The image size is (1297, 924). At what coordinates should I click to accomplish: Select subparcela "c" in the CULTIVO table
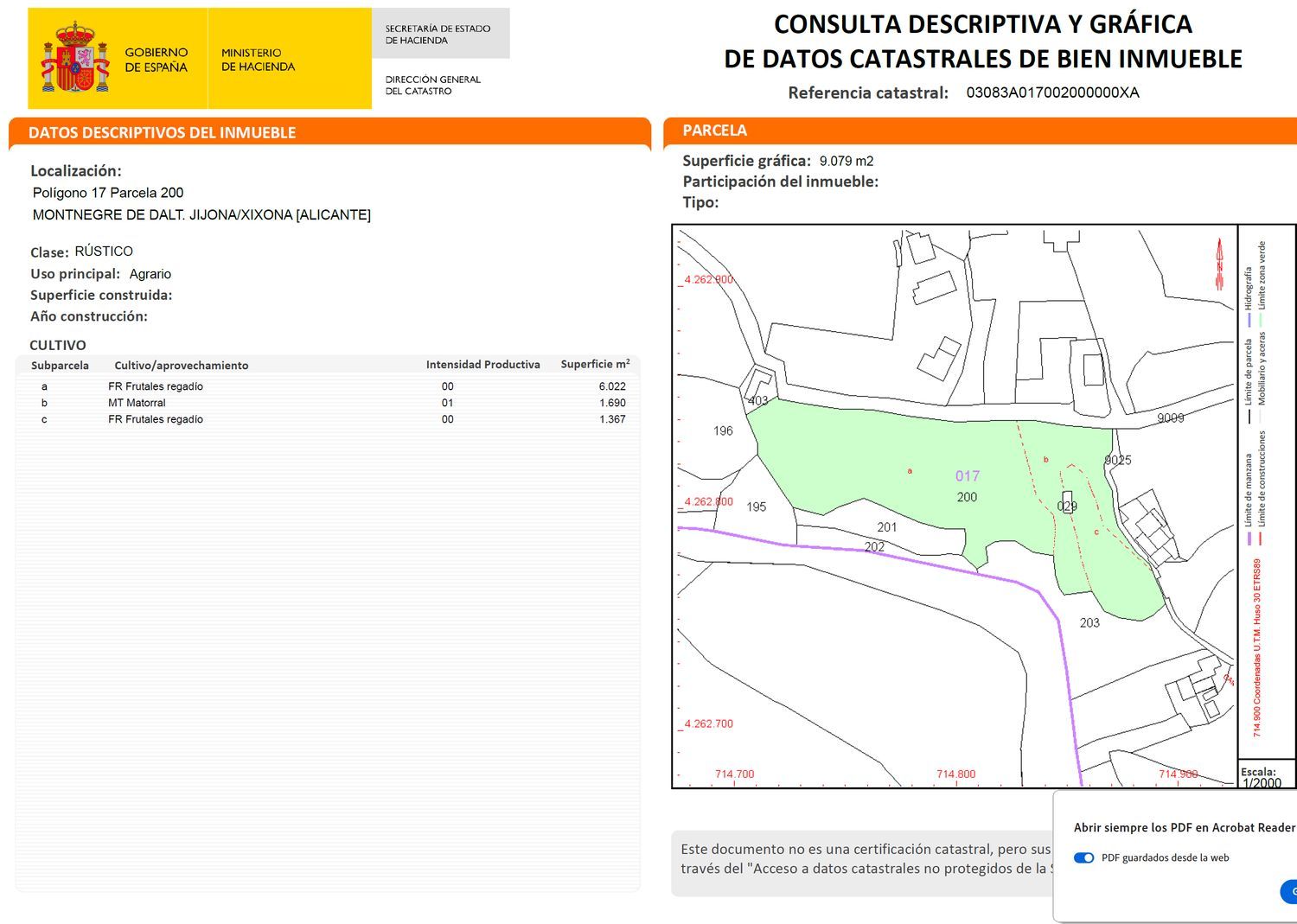click(x=44, y=419)
